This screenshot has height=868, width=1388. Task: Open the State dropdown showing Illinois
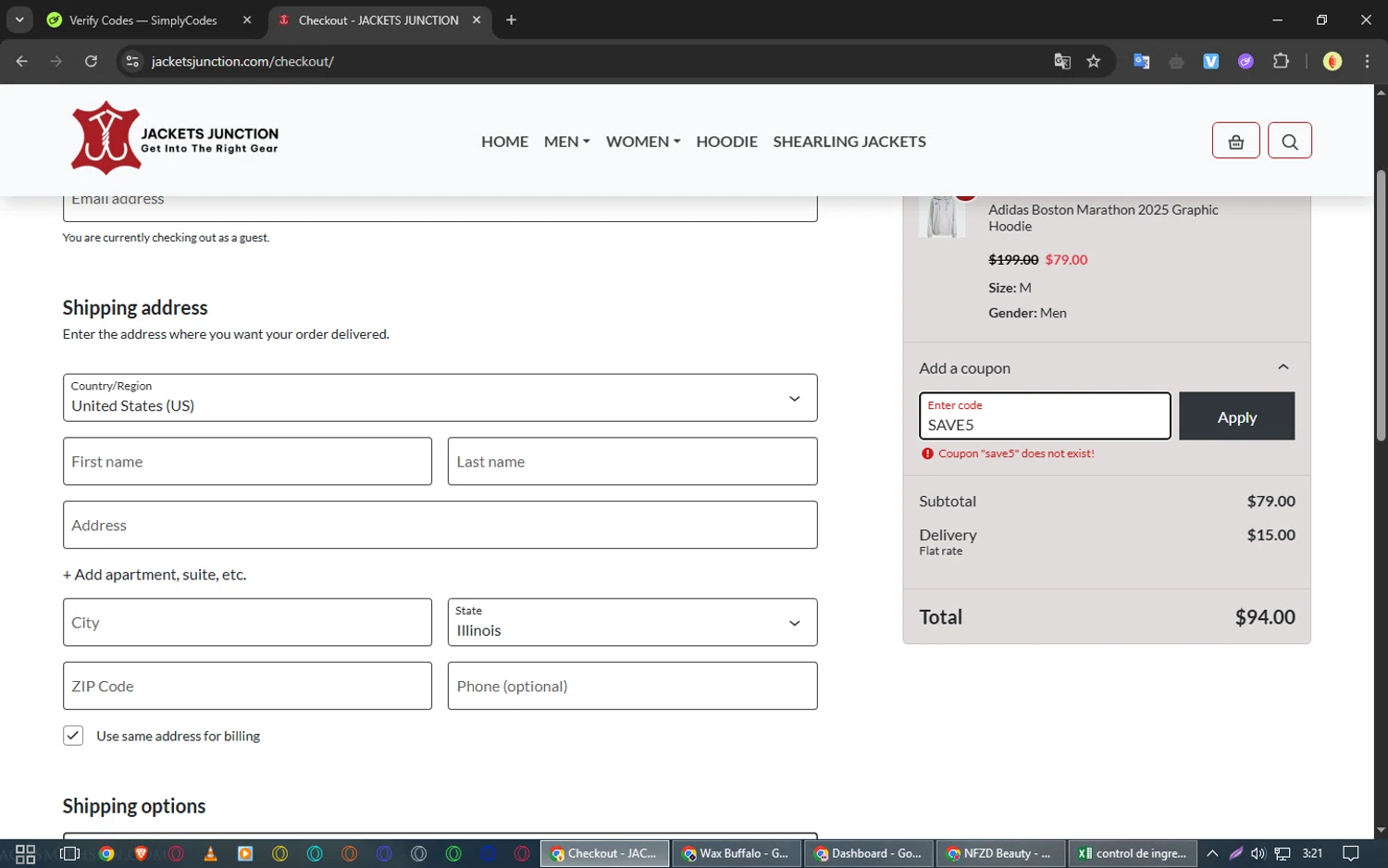(632, 622)
